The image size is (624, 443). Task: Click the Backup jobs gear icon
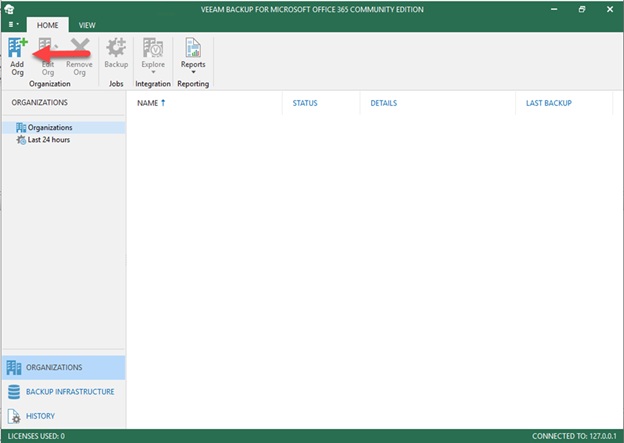[116, 48]
